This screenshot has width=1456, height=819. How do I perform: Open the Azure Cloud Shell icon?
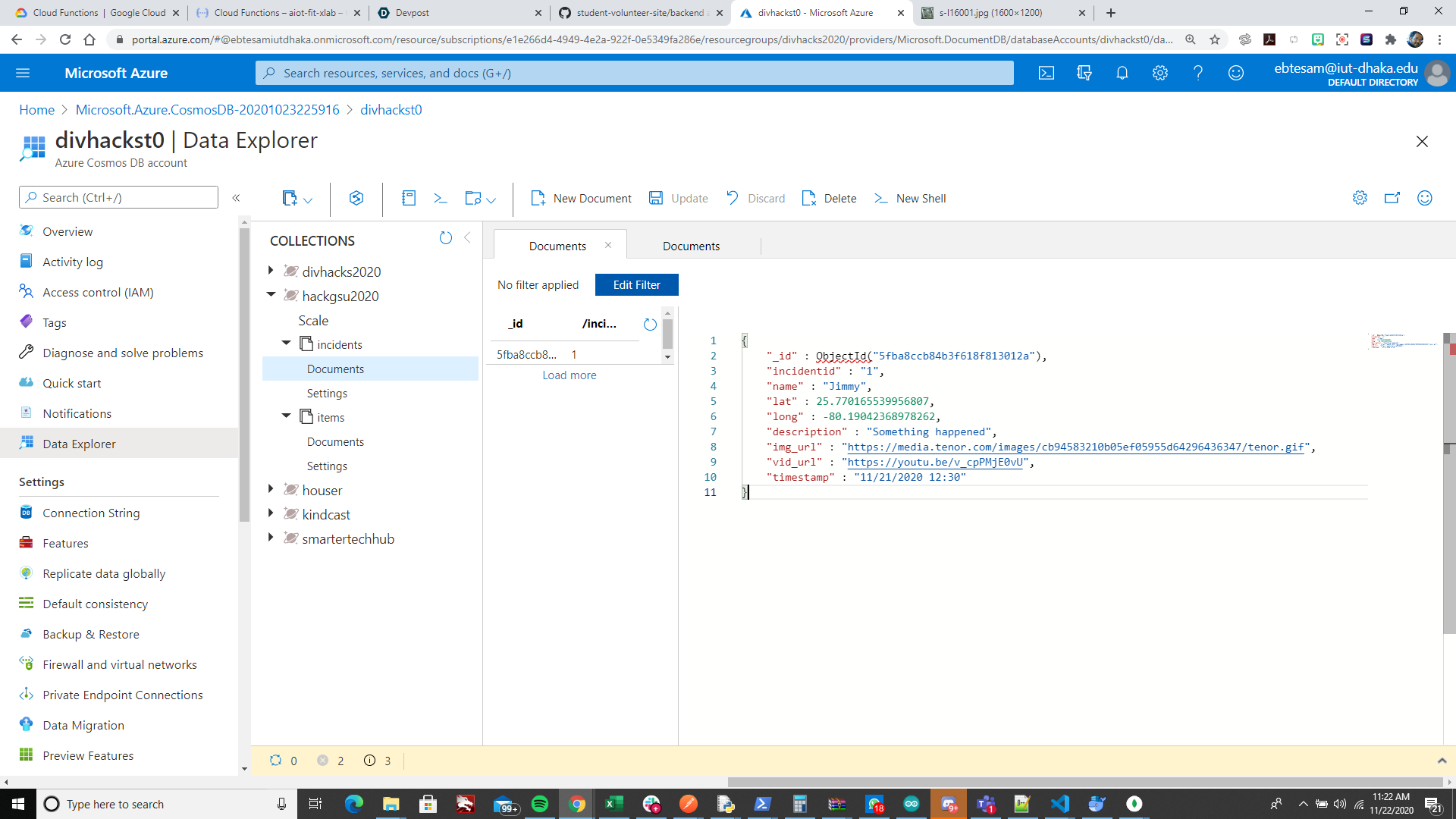[x=1046, y=73]
